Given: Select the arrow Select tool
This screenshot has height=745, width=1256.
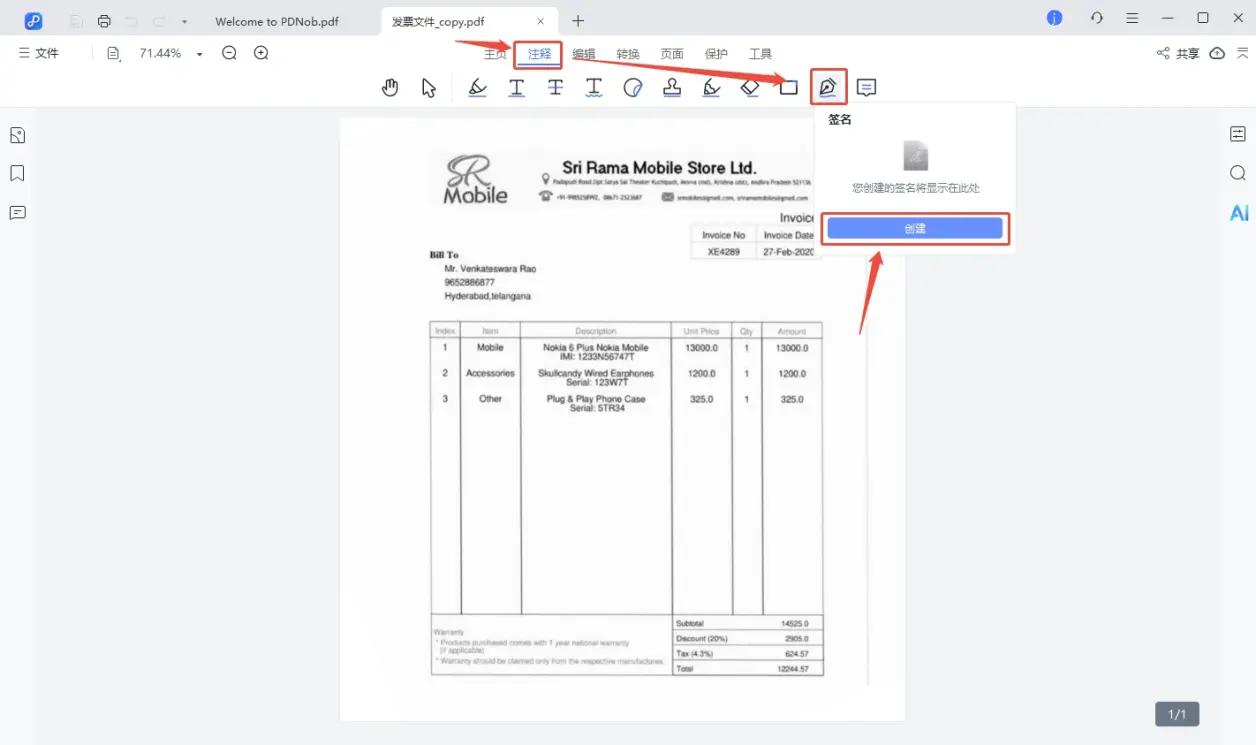Looking at the screenshot, I should 429,88.
